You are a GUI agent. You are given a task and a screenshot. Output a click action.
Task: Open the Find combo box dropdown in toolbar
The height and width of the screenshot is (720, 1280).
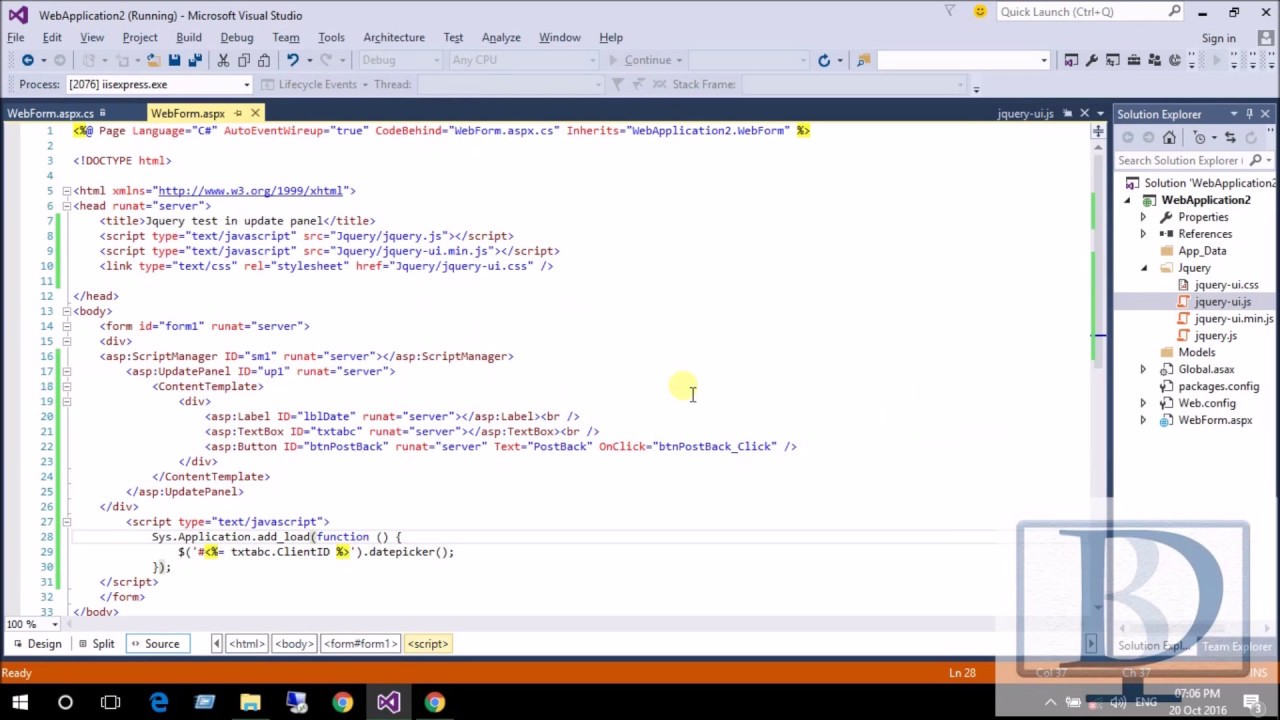point(1043,60)
